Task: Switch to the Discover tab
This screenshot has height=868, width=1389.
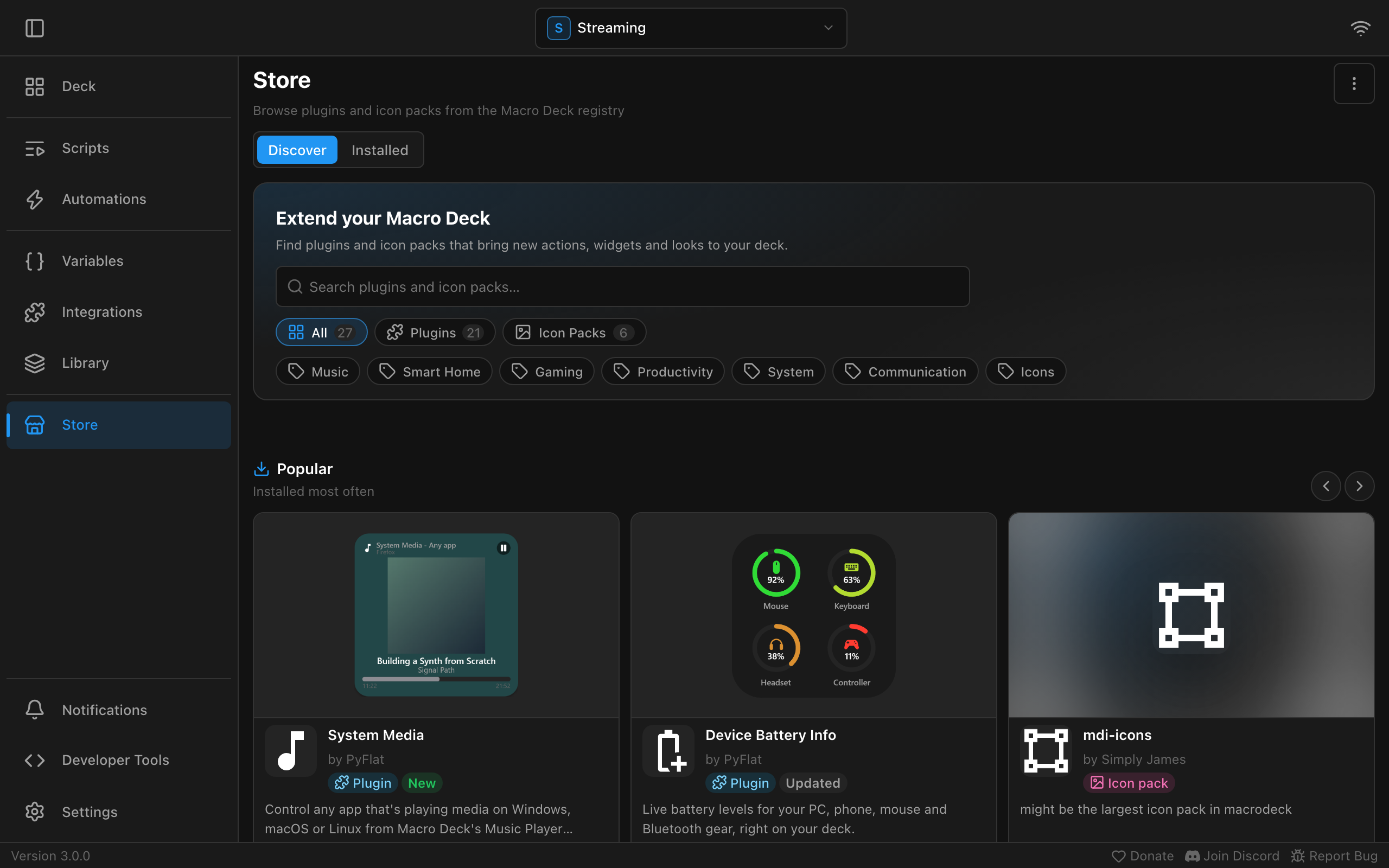Action: pos(297,150)
